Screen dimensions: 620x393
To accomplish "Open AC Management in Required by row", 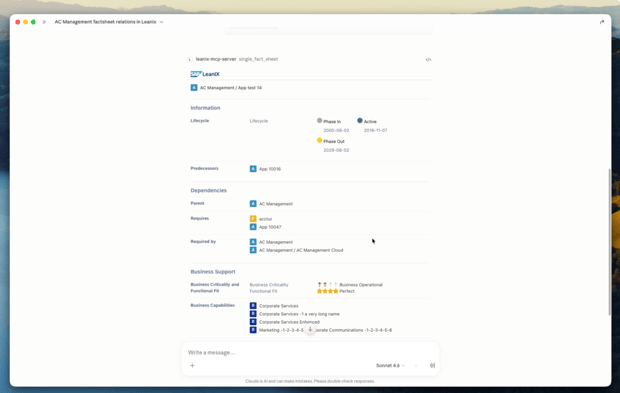I will coord(276,242).
